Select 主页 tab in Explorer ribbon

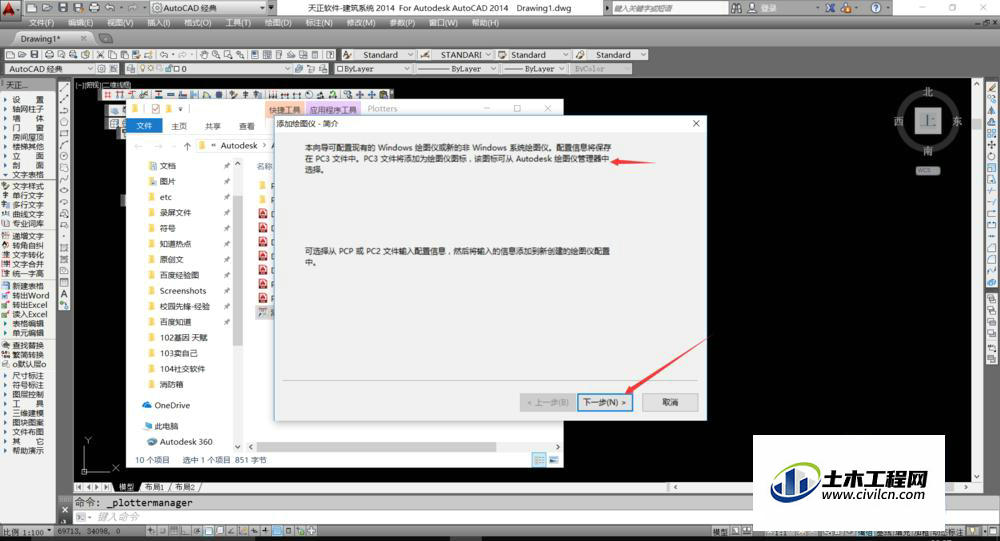[x=179, y=126]
